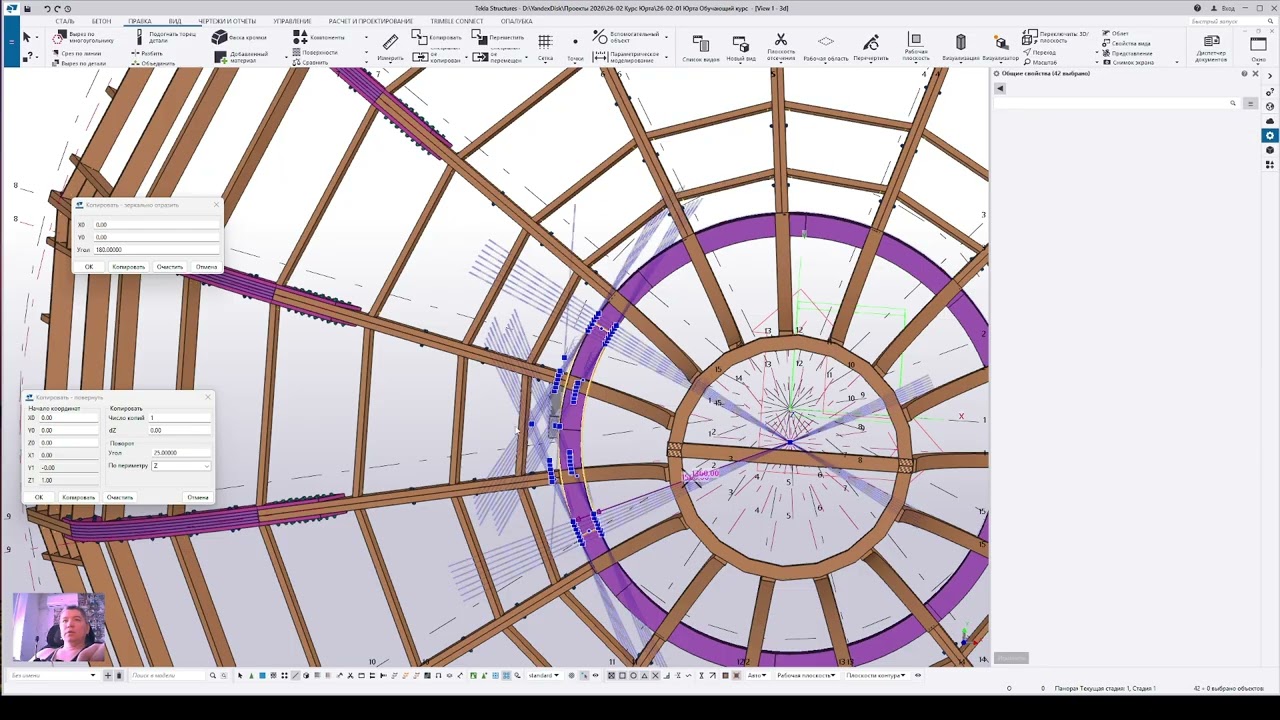Open the БЕТОН ribbon tab
This screenshot has width=1280, height=720.
tap(101, 21)
